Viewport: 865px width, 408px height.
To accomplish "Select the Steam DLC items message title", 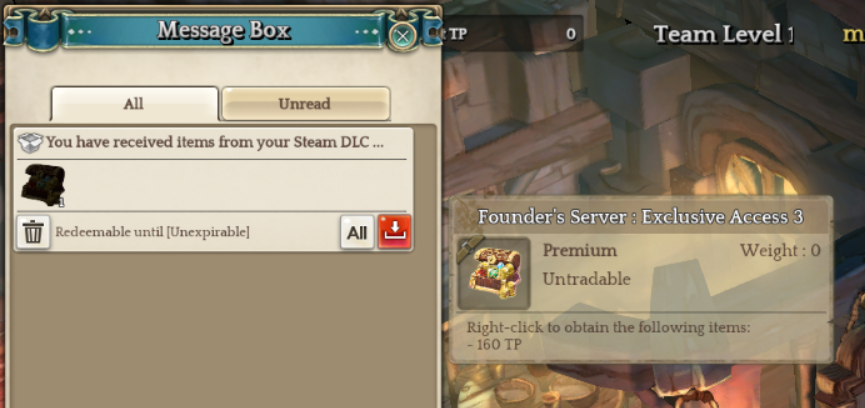I will tap(215, 142).
